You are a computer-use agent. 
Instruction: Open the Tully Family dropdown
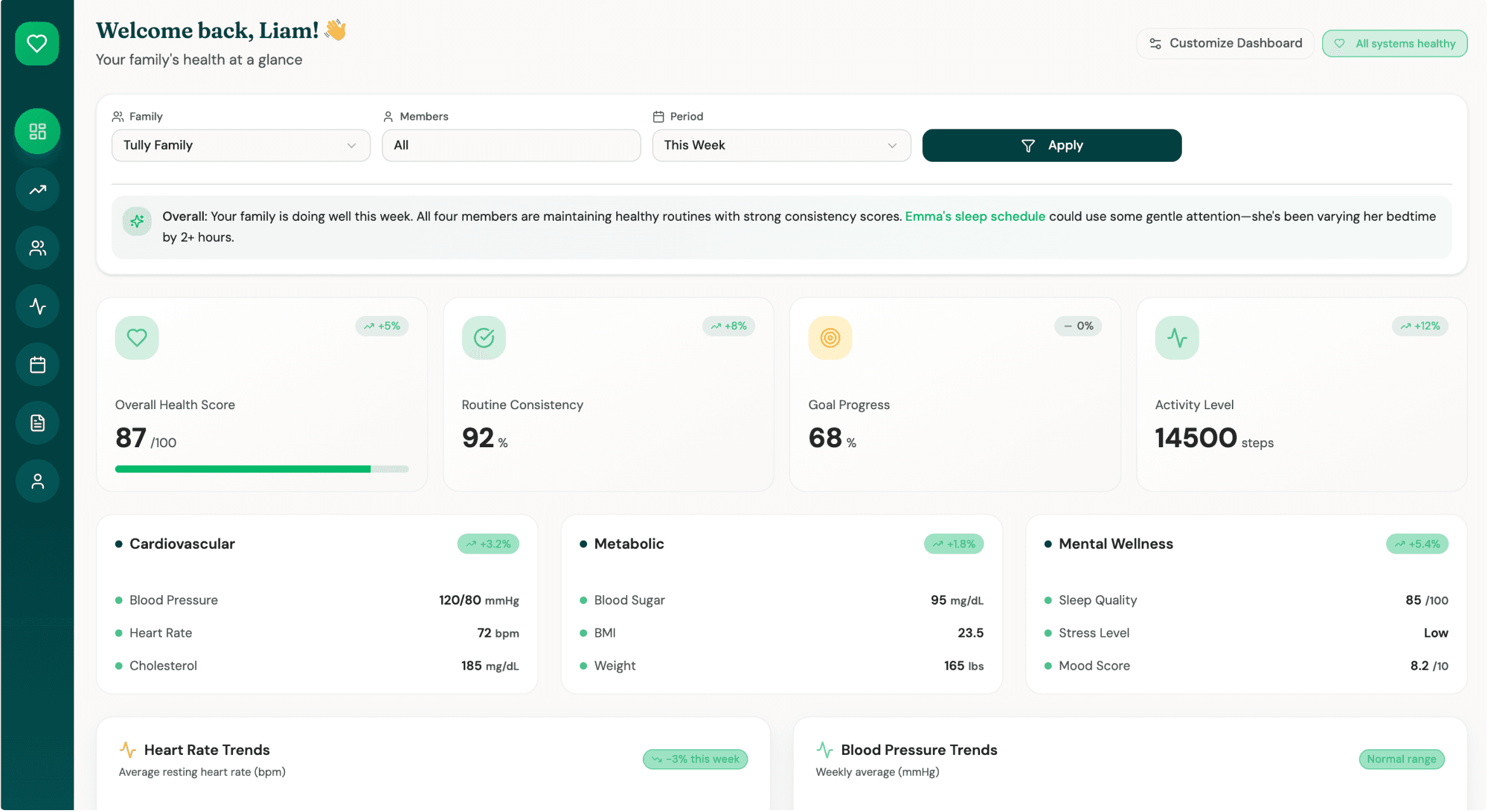241,145
